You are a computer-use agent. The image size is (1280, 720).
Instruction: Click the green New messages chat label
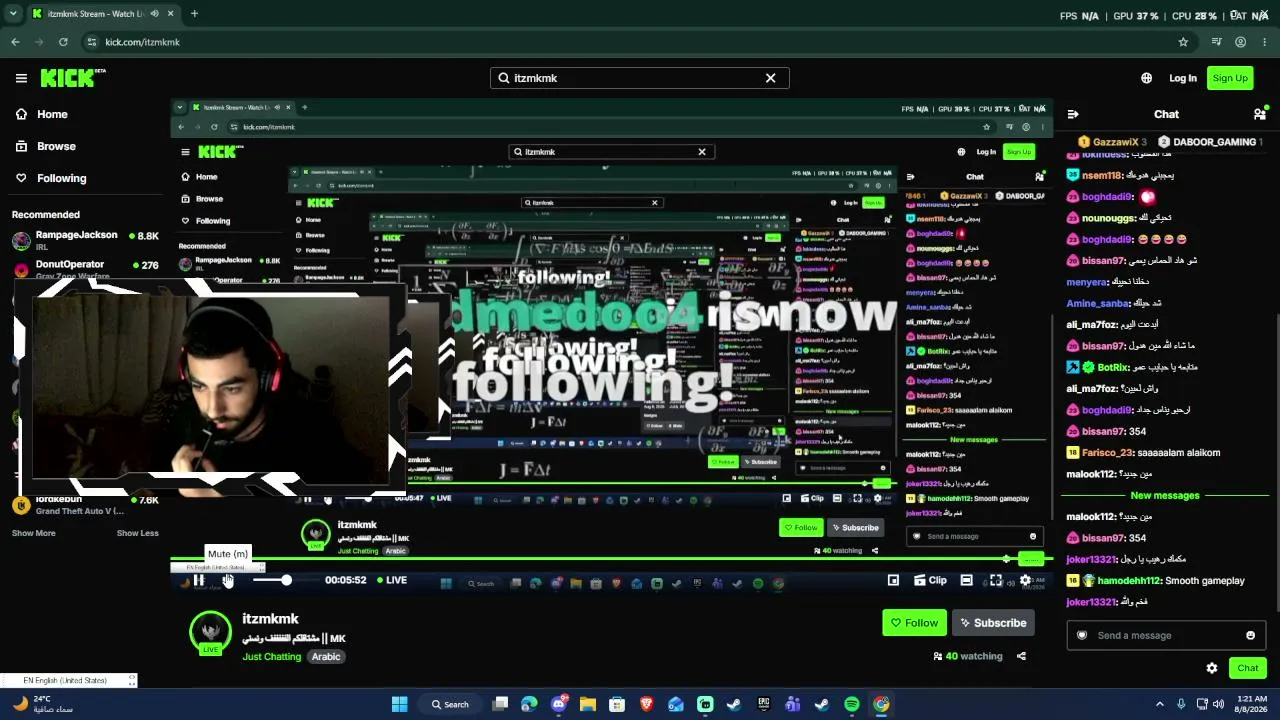point(1165,495)
